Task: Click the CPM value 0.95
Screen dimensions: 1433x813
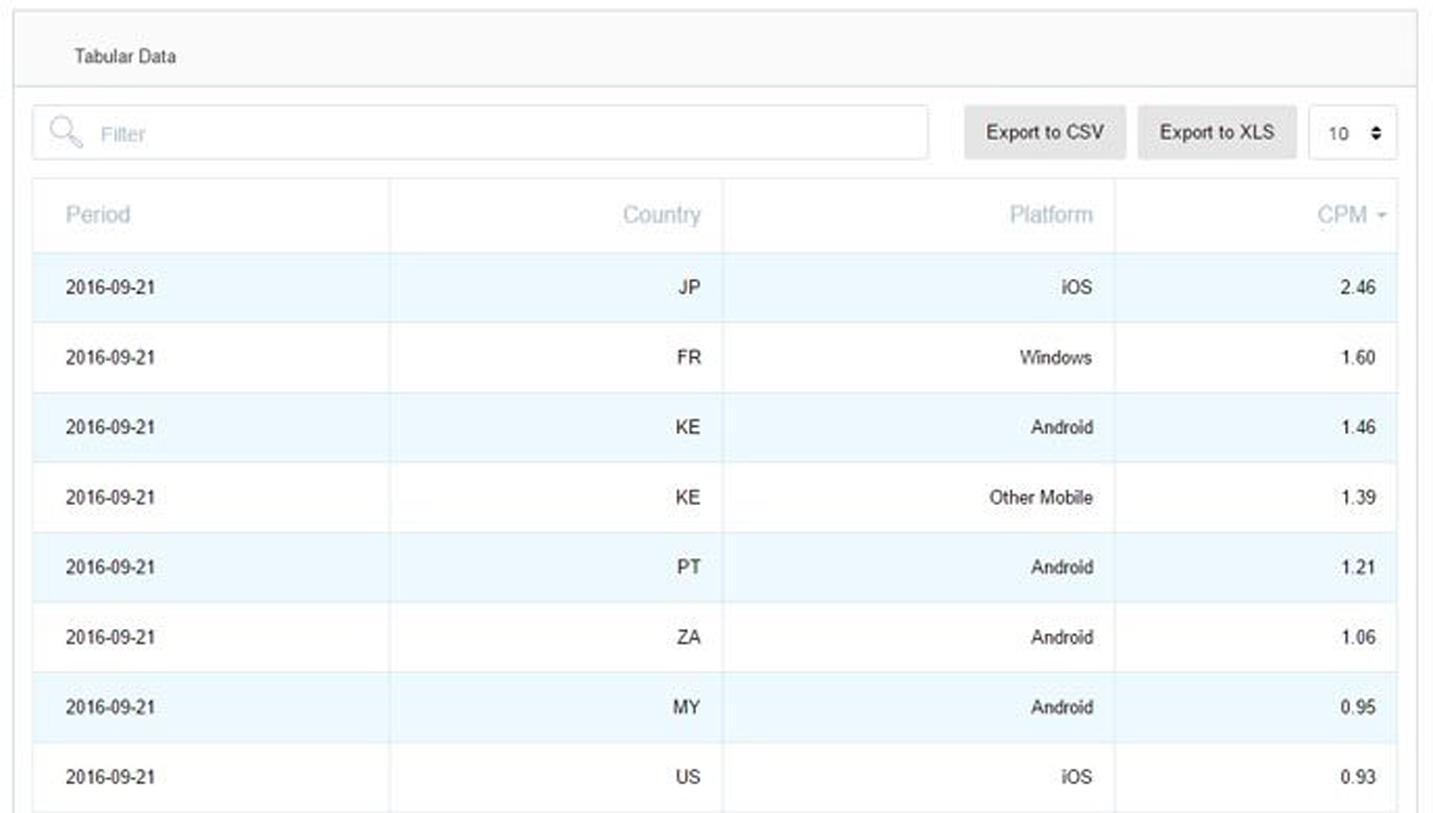Action: click(1358, 707)
